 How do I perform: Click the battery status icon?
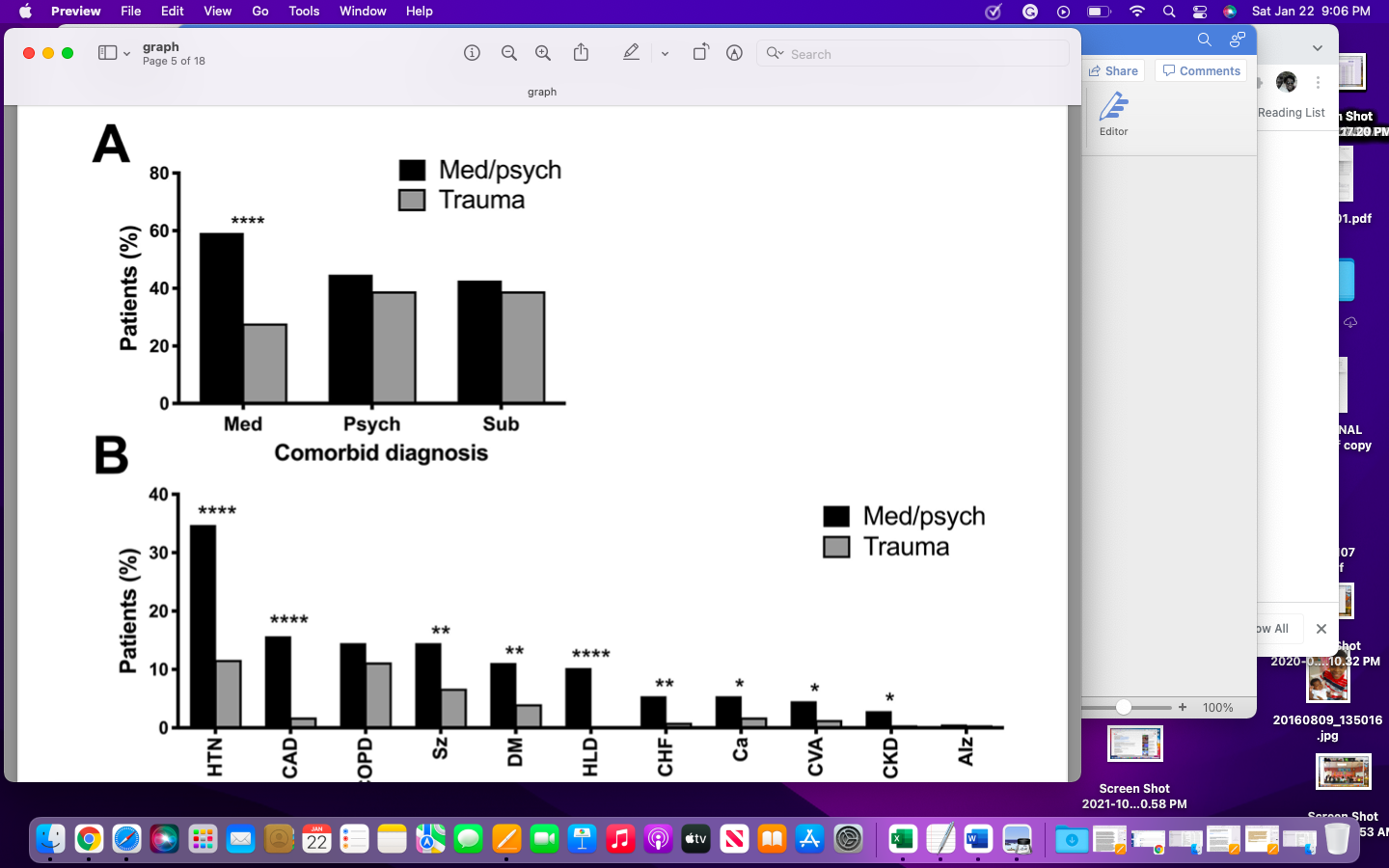coord(1099,12)
